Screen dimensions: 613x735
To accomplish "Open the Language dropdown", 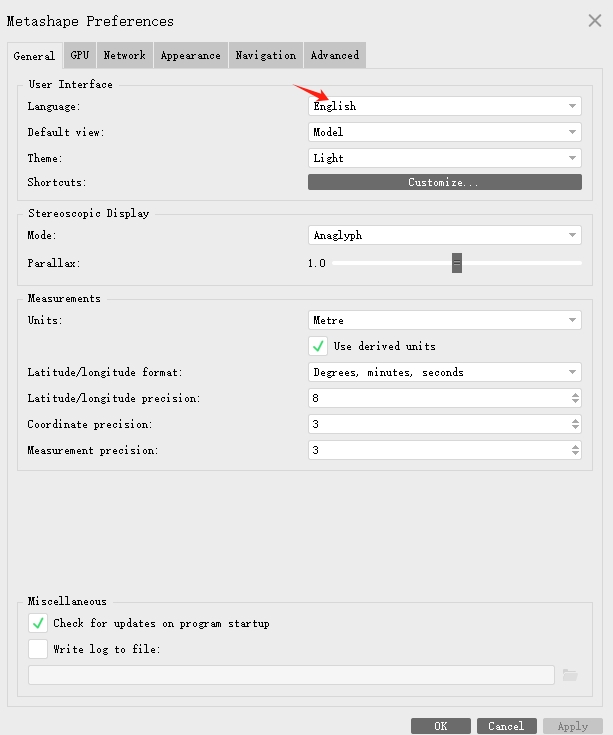I will click(444, 106).
